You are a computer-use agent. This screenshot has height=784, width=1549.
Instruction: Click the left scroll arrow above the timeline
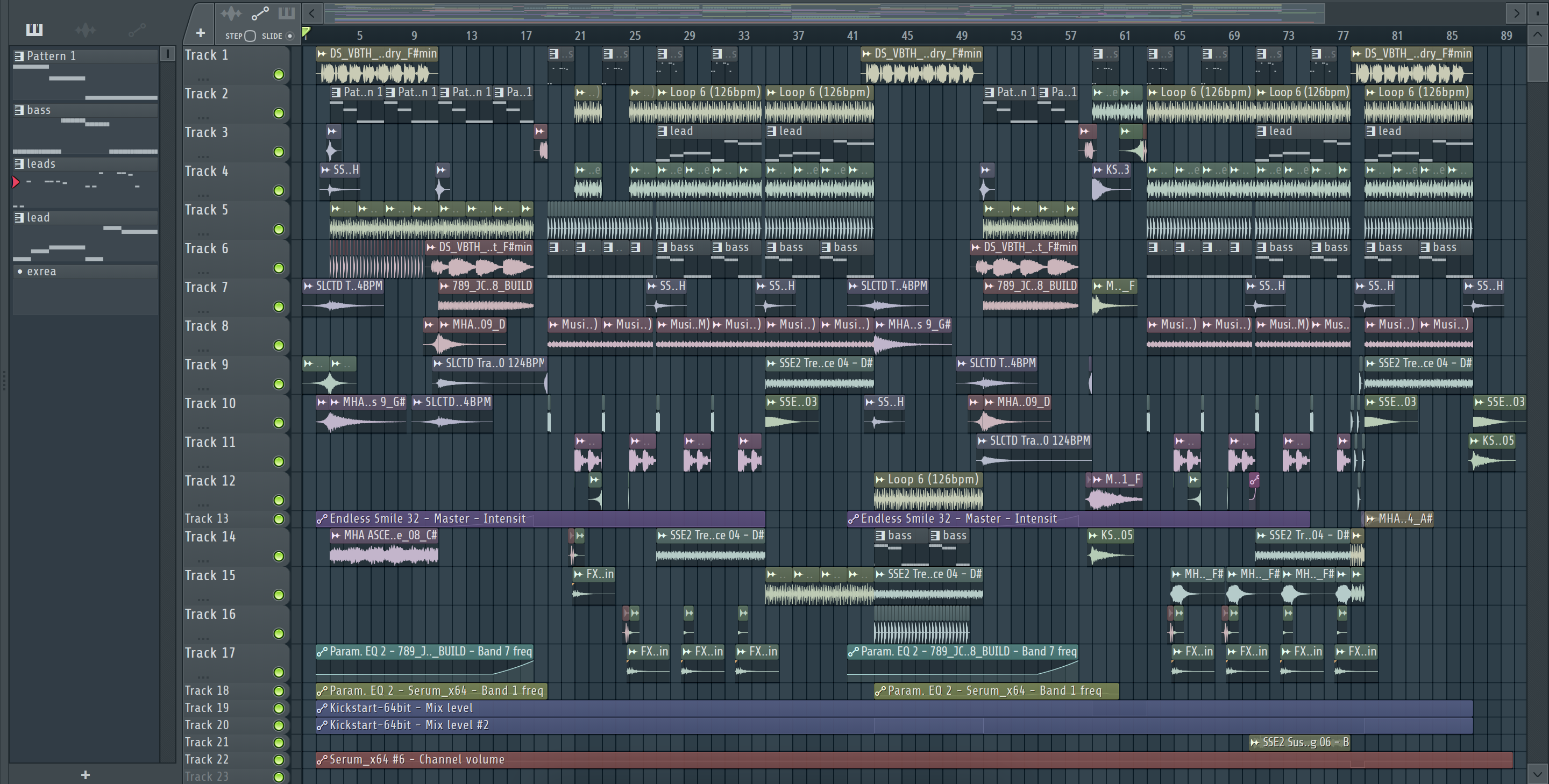(x=311, y=12)
